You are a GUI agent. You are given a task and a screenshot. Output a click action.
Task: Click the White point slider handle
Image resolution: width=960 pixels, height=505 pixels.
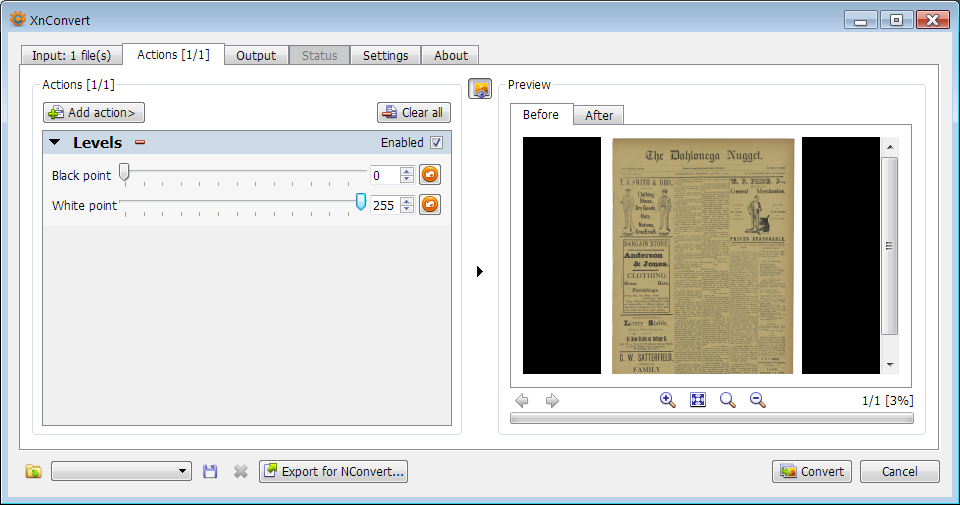point(361,202)
